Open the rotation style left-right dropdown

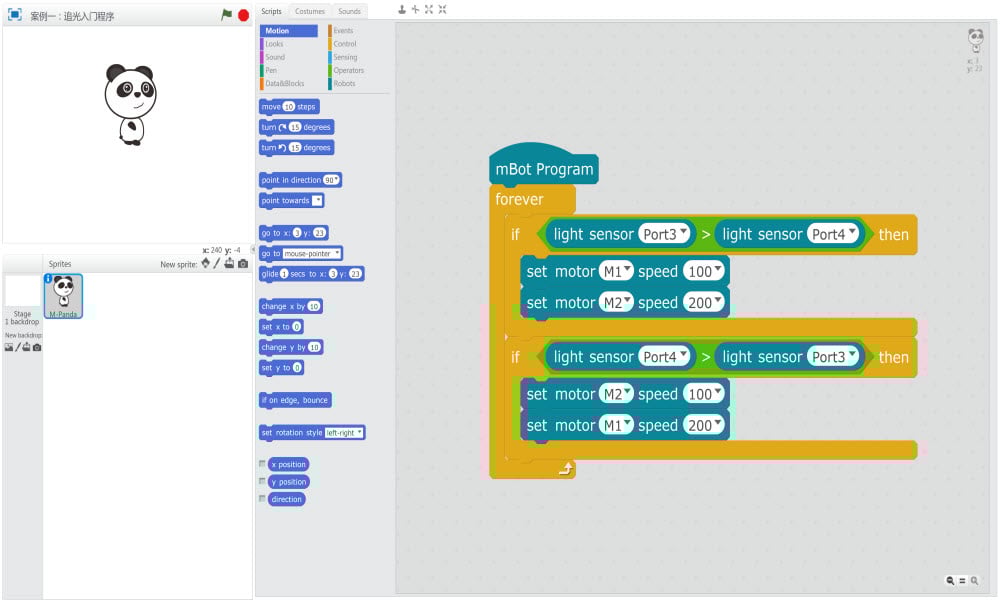(x=344, y=433)
